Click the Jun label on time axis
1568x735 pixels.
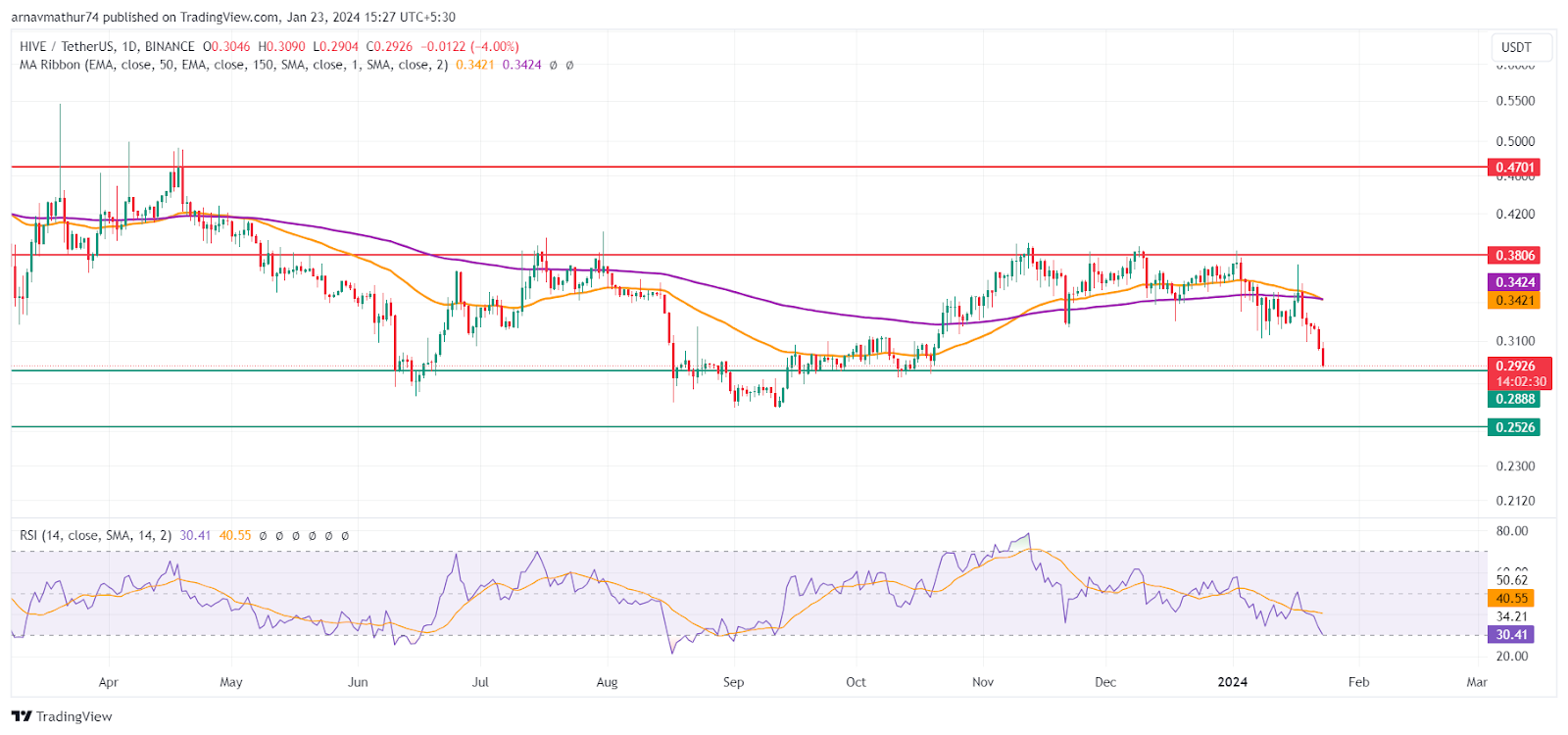[358, 682]
